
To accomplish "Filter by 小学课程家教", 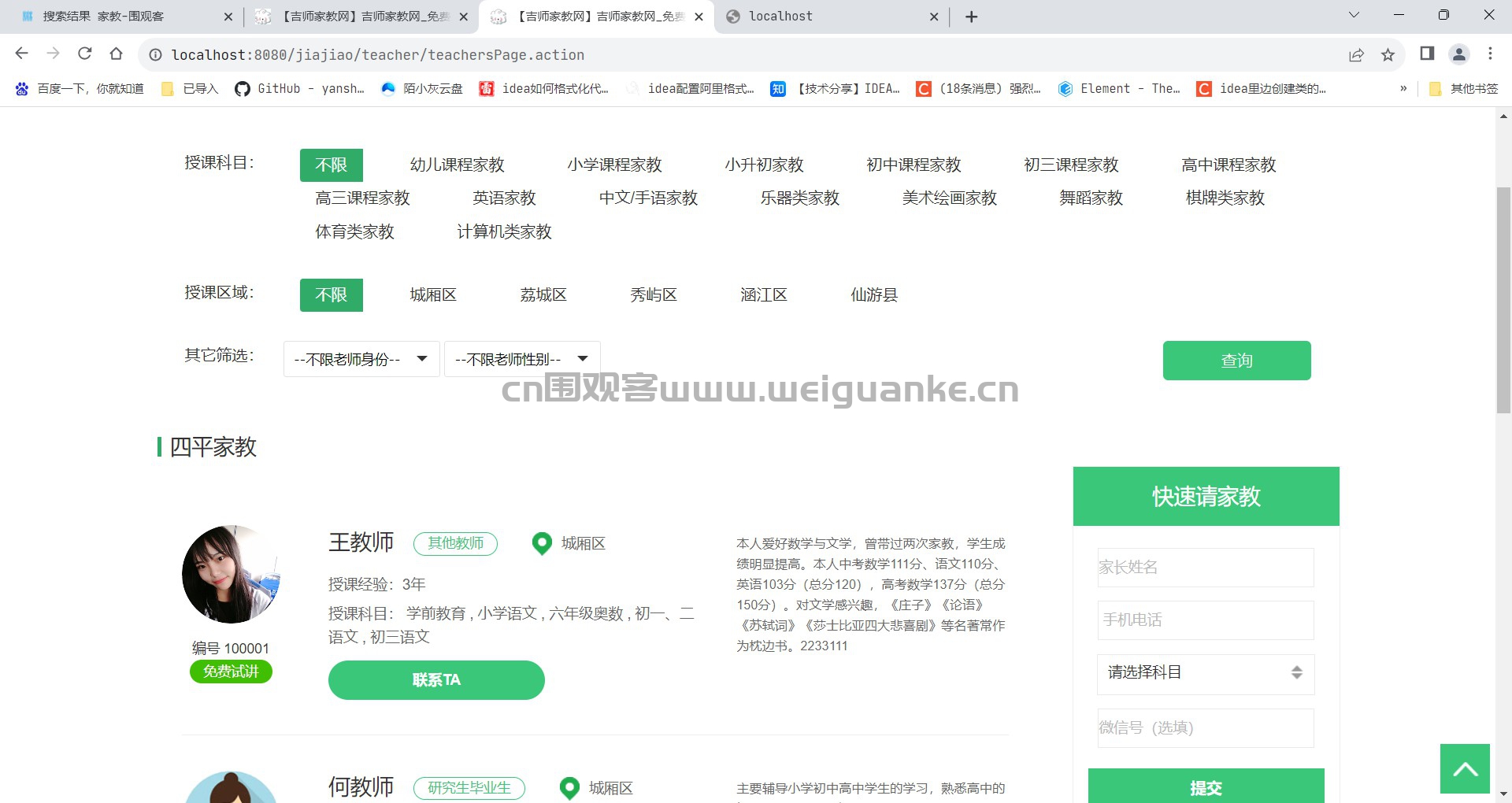I will tap(614, 165).
